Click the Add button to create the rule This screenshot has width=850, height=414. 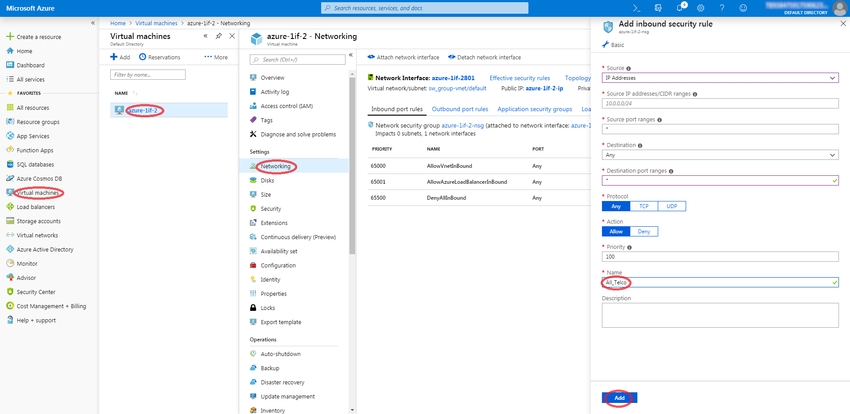(619, 397)
